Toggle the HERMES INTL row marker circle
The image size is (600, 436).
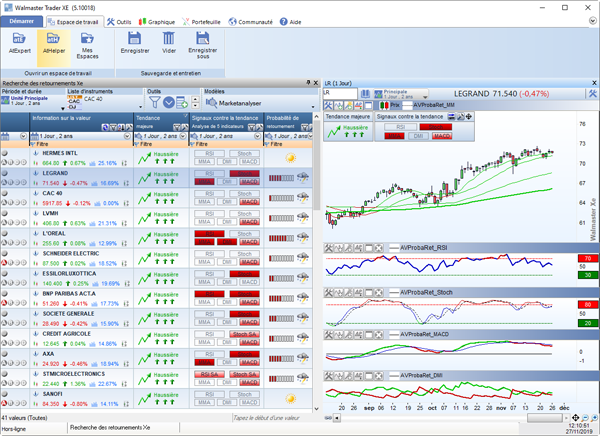5,153
